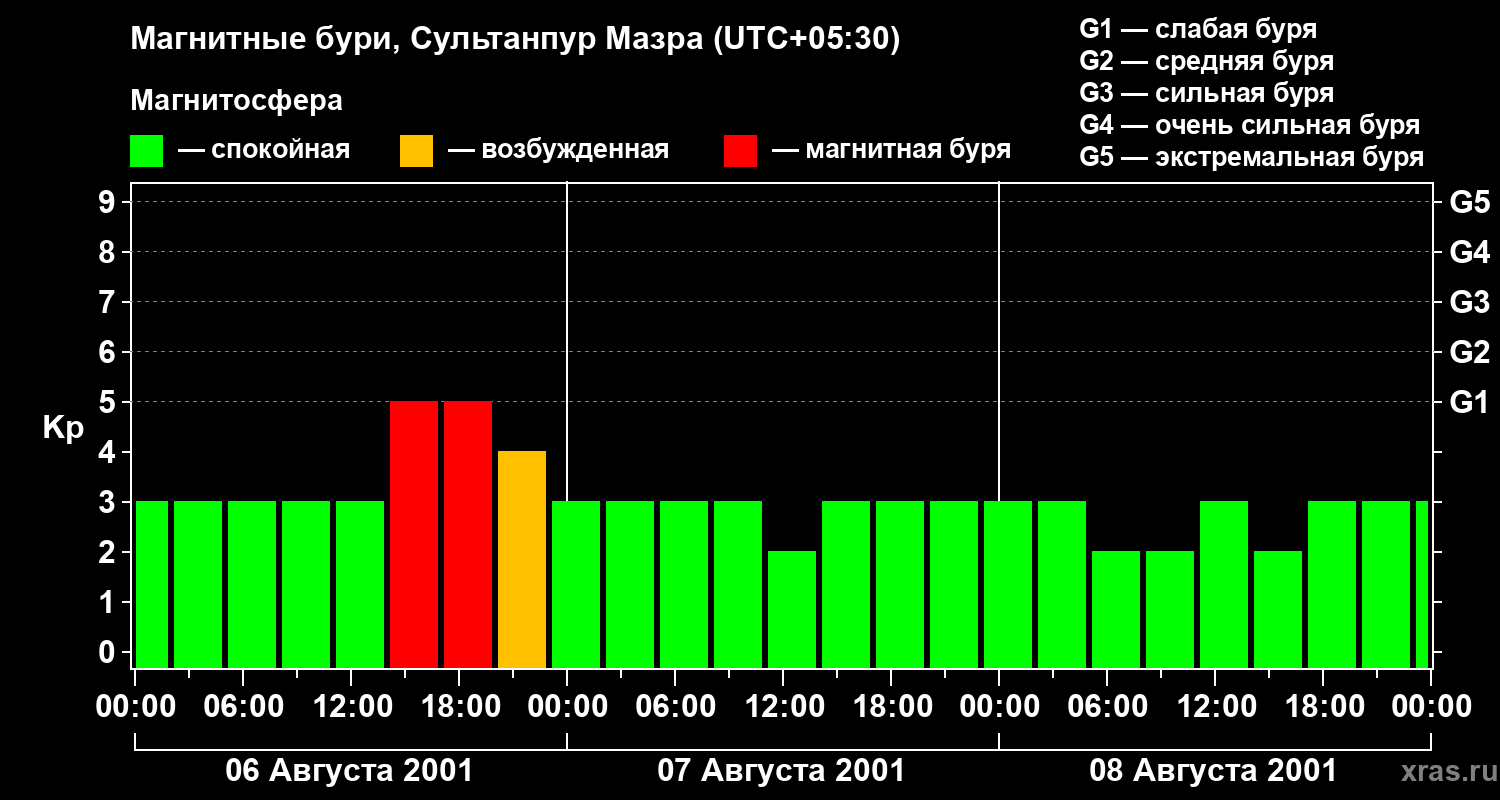Click 'G5 — экстремальная буря' description
1500x800 pixels.
coord(1251,157)
